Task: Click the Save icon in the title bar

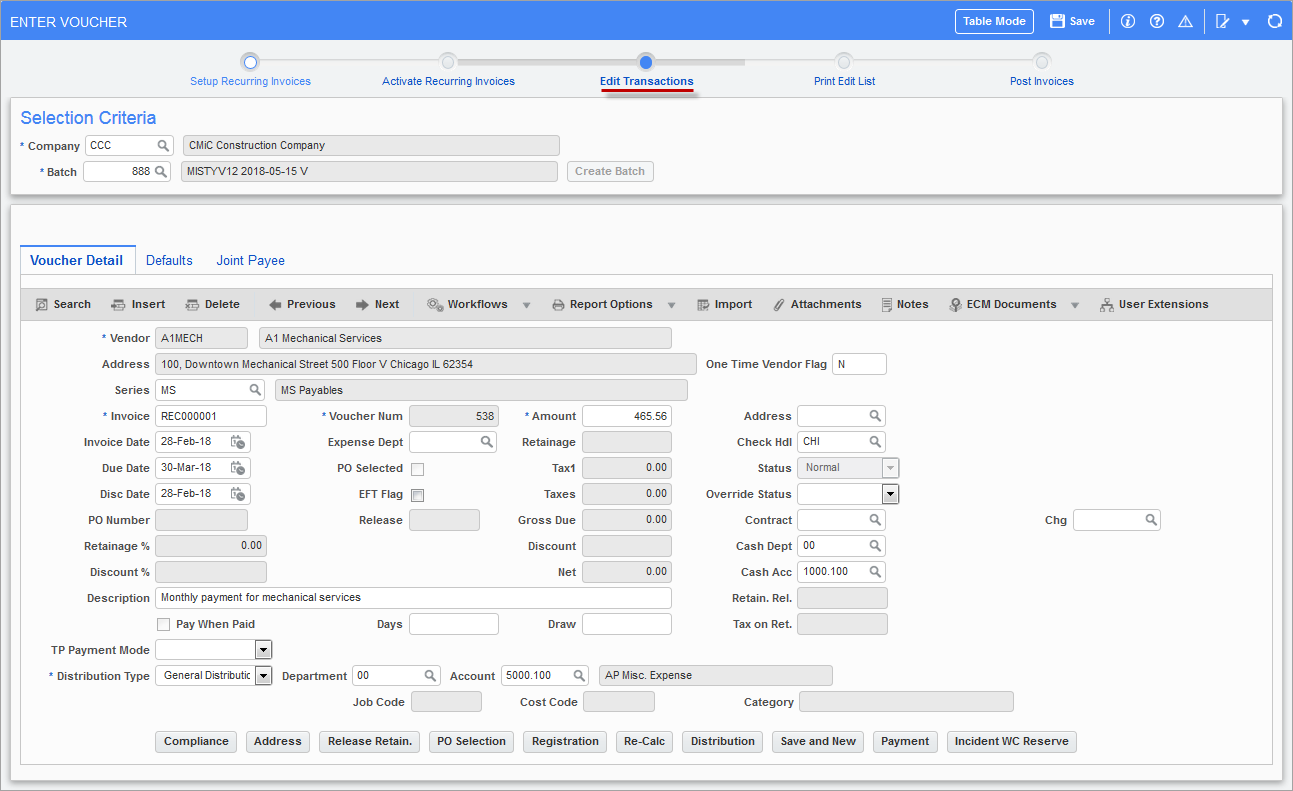Action: coord(1060,20)
